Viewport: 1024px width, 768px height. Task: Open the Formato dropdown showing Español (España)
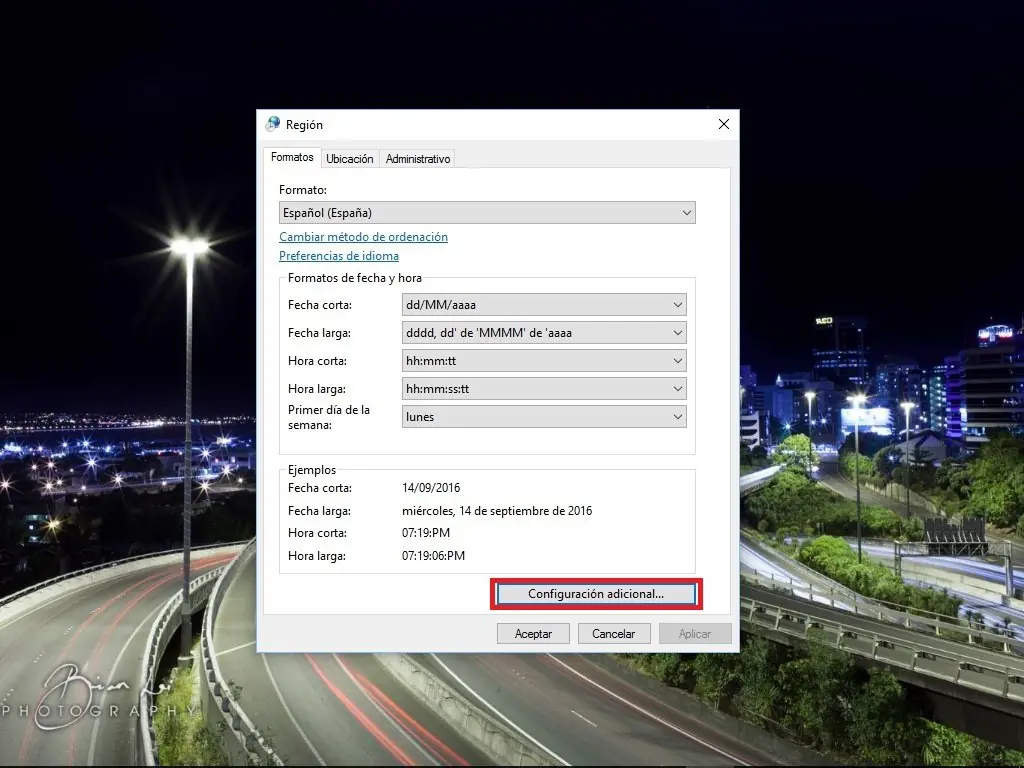pyautogui.click(x=487, y=213)
